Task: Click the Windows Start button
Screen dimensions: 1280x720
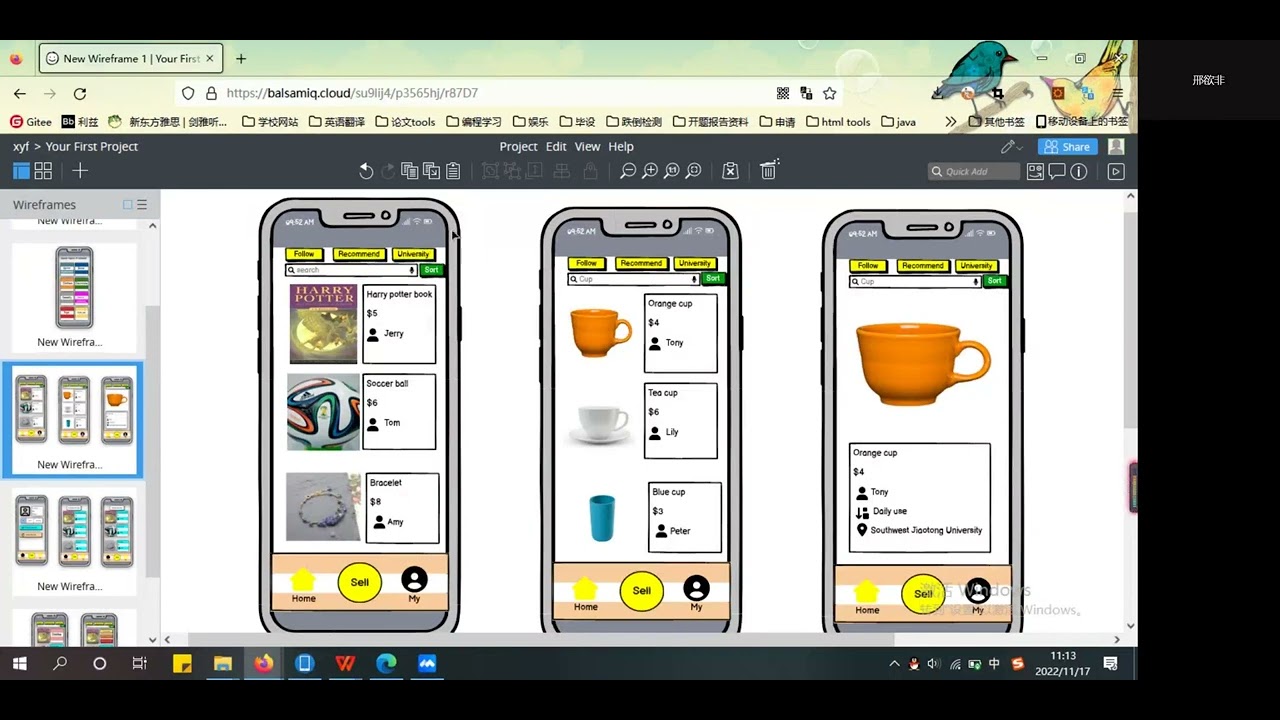Action: click(19, 664)
